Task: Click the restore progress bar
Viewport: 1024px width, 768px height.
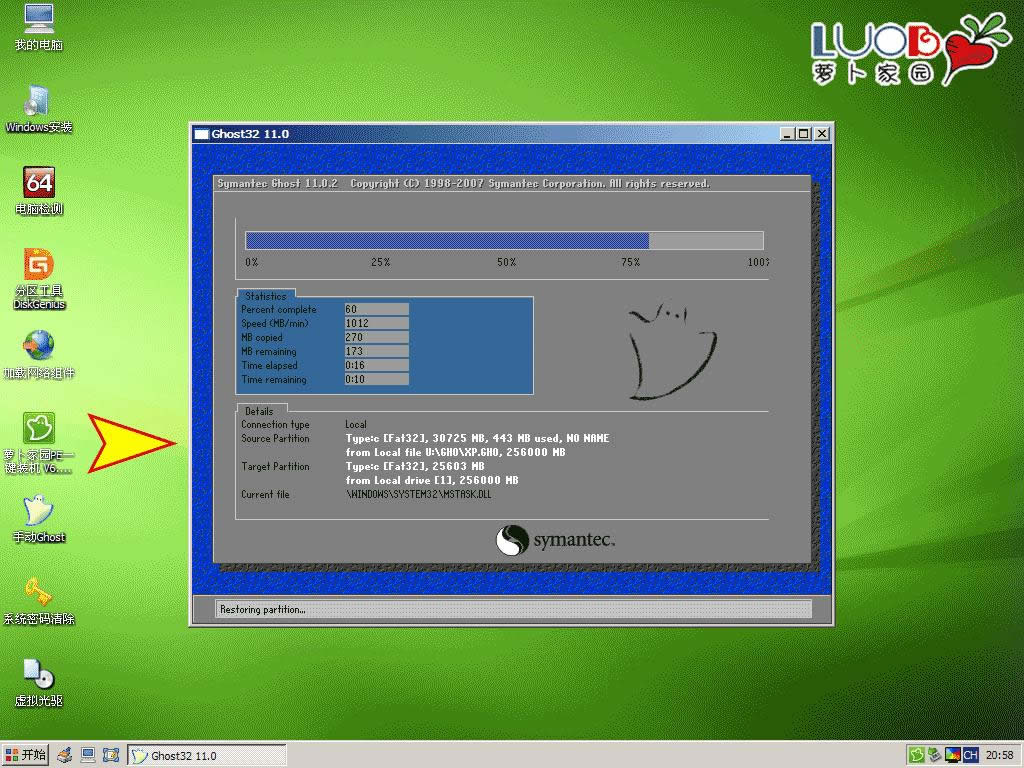Action: coord(504,240)
